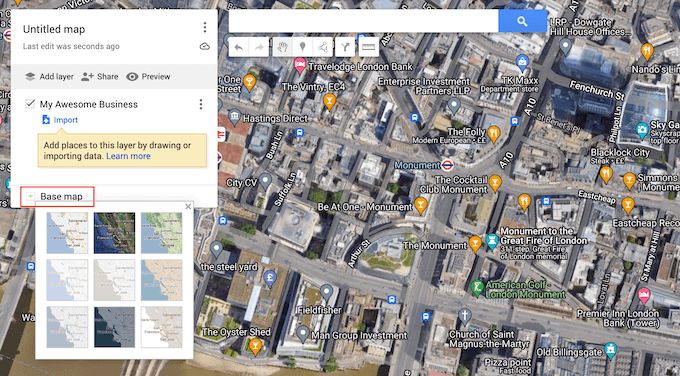Viewport: 680px width, 376px height.
Task: Close the base map style picker
Action: coord(188,207)
